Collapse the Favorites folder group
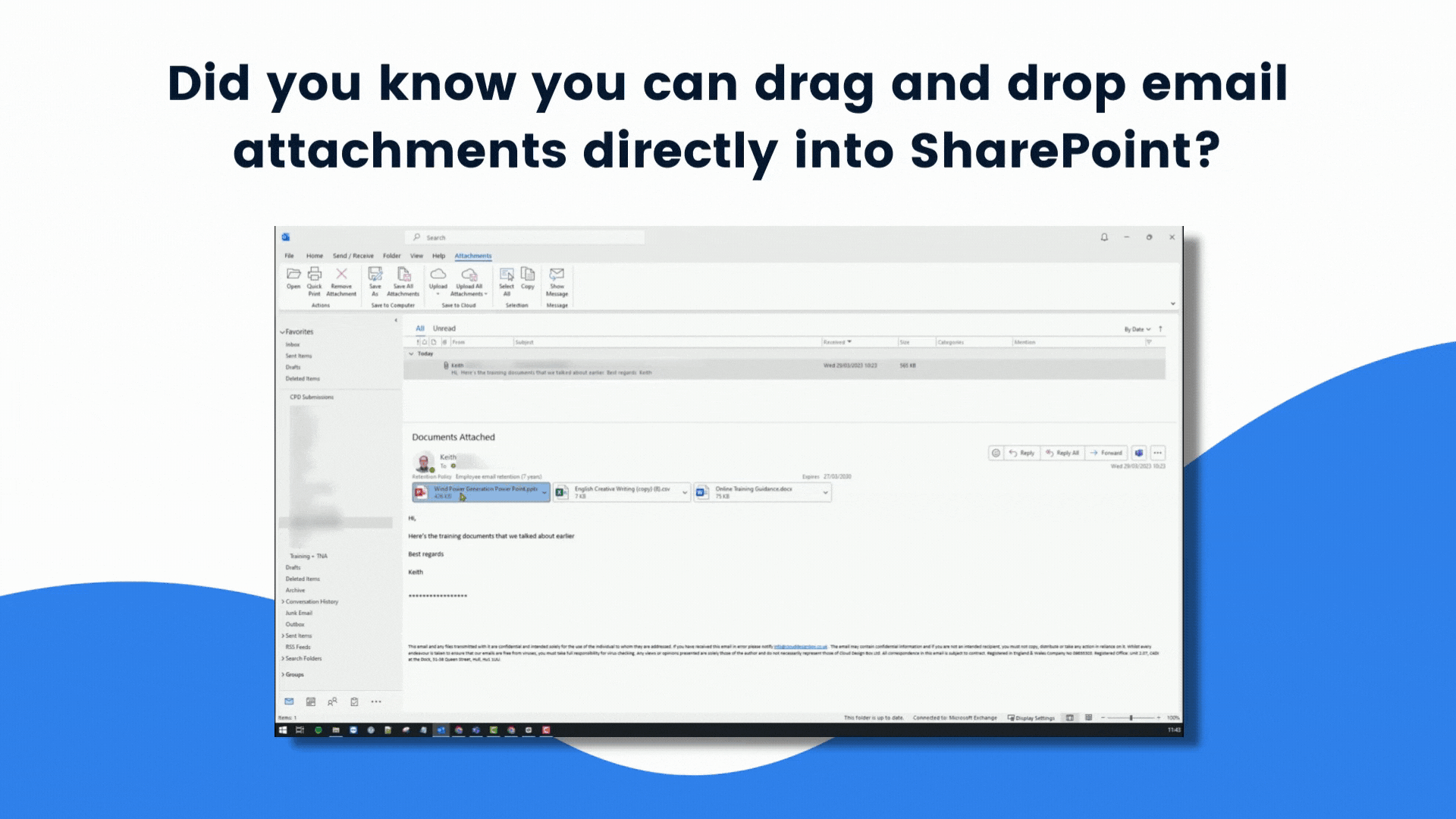 click(283, 332)
